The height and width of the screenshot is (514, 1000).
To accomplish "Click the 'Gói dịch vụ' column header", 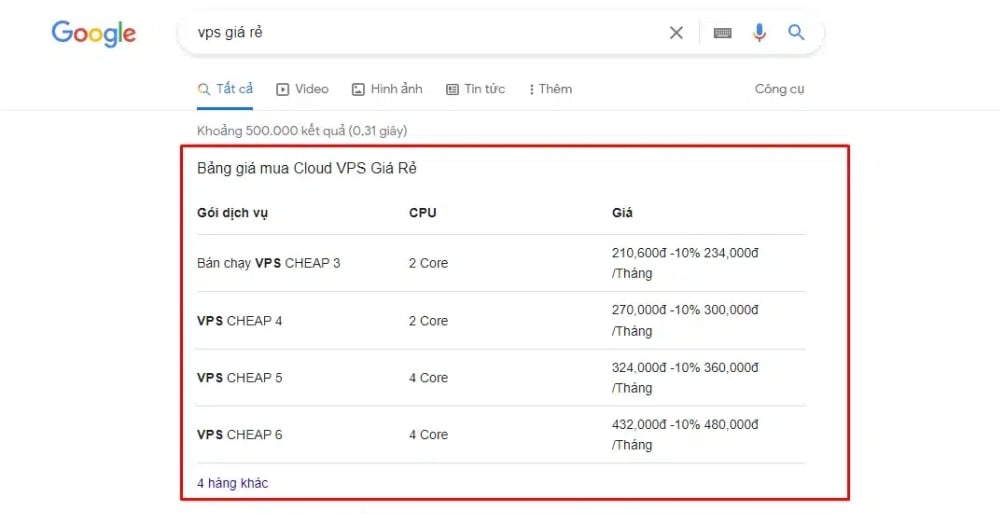I will tap(232, 213).
